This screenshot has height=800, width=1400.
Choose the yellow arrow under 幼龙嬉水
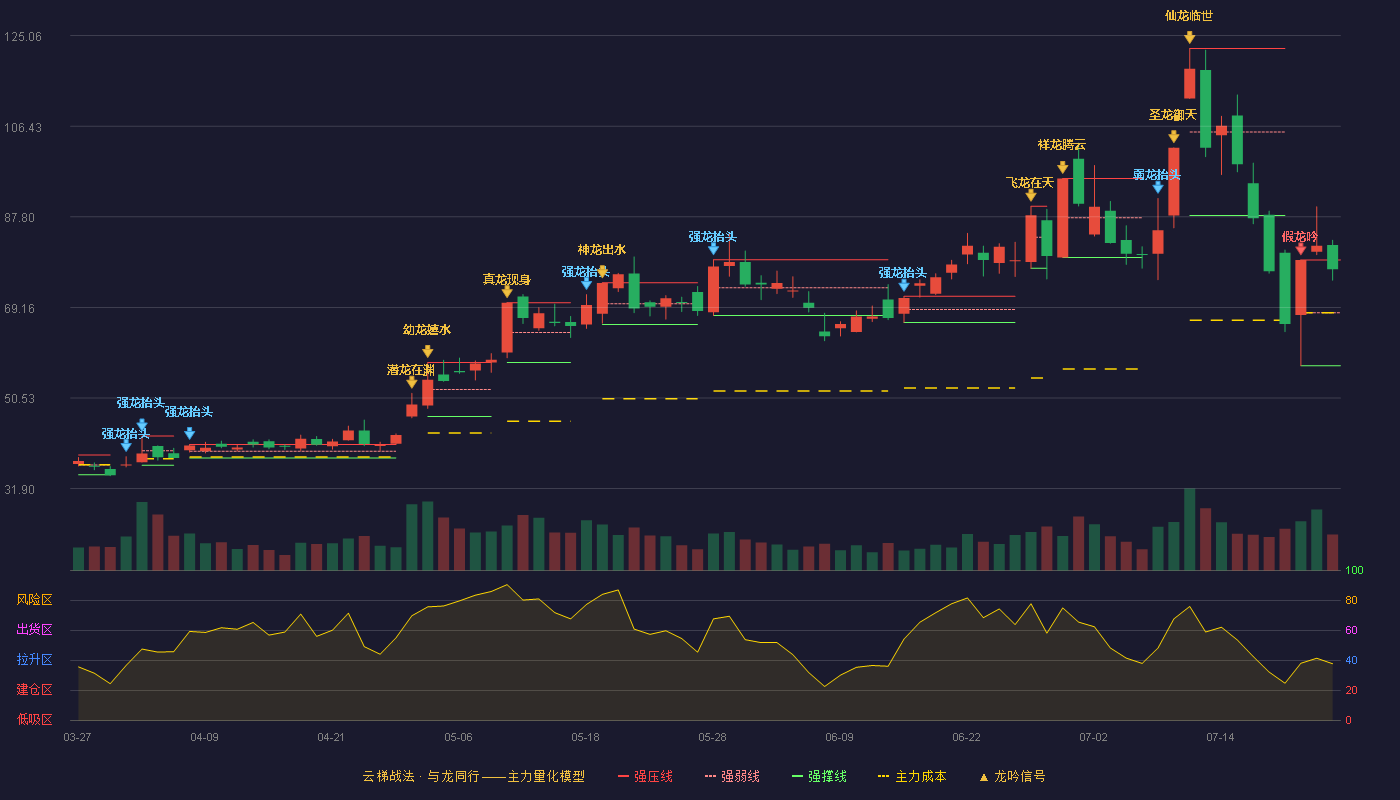click(x=428, y=351)
